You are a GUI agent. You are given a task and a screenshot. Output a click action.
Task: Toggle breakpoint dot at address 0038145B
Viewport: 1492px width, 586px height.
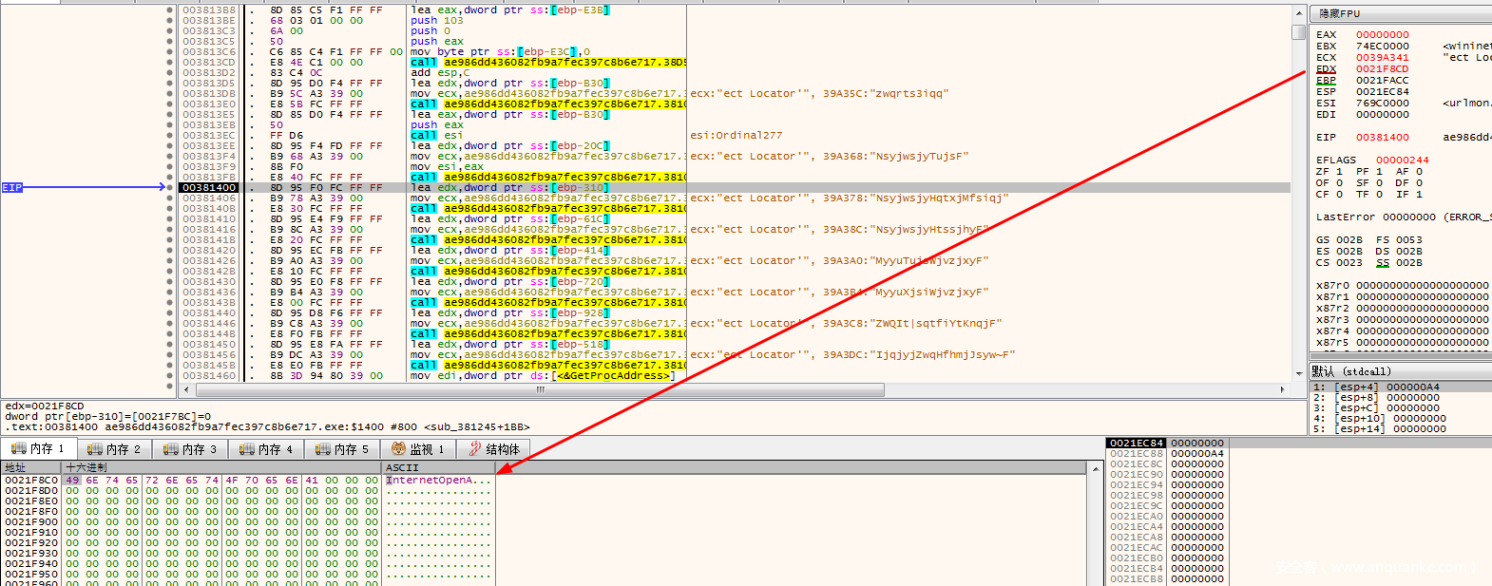[x=169, y=365]
